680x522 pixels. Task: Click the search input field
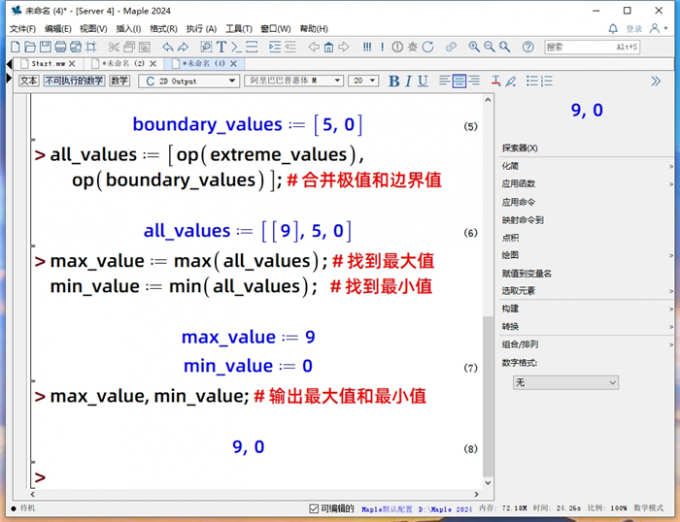590,47
